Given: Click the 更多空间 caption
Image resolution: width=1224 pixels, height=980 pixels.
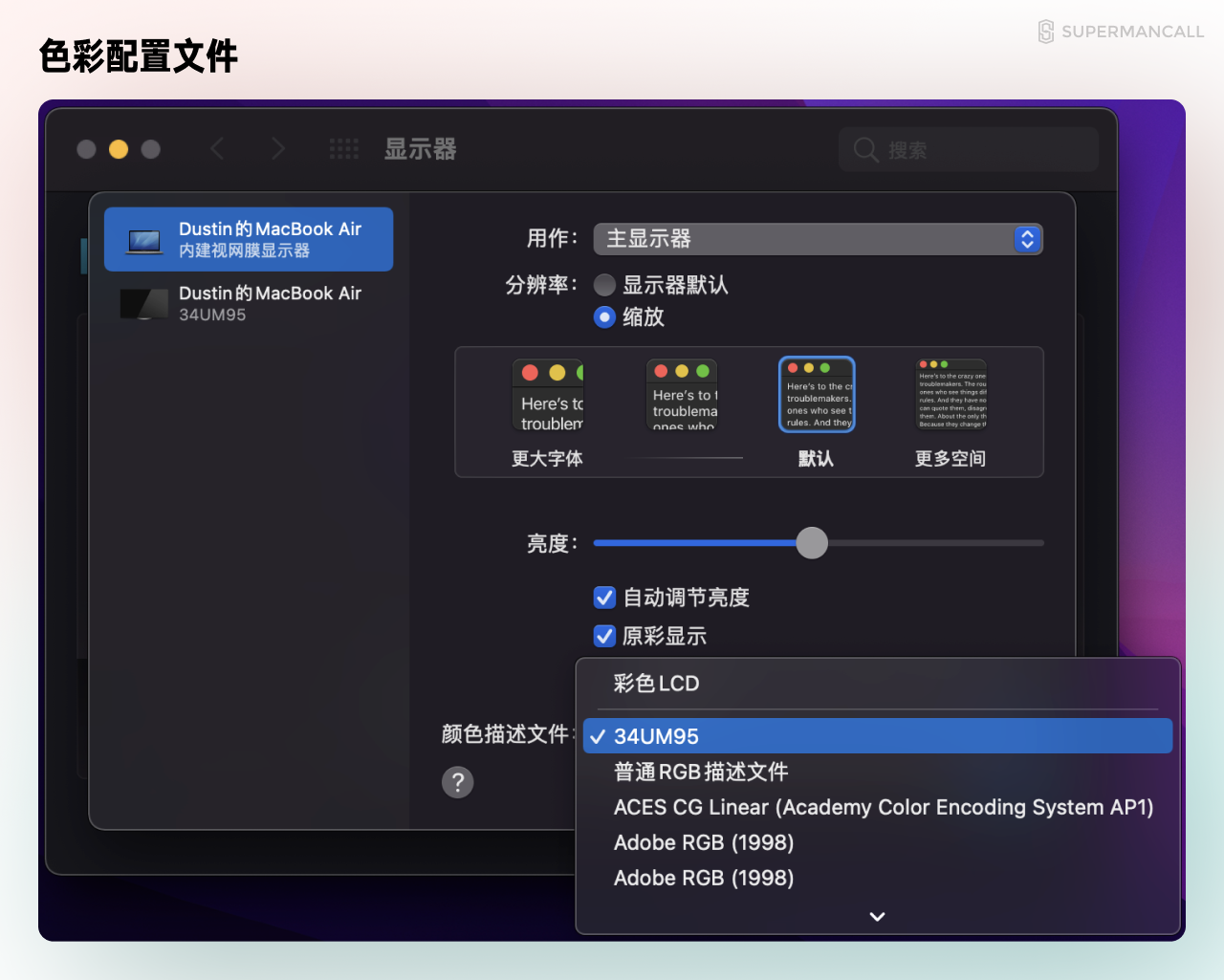Looking at the screenshot, I should [x=951, y=459].
